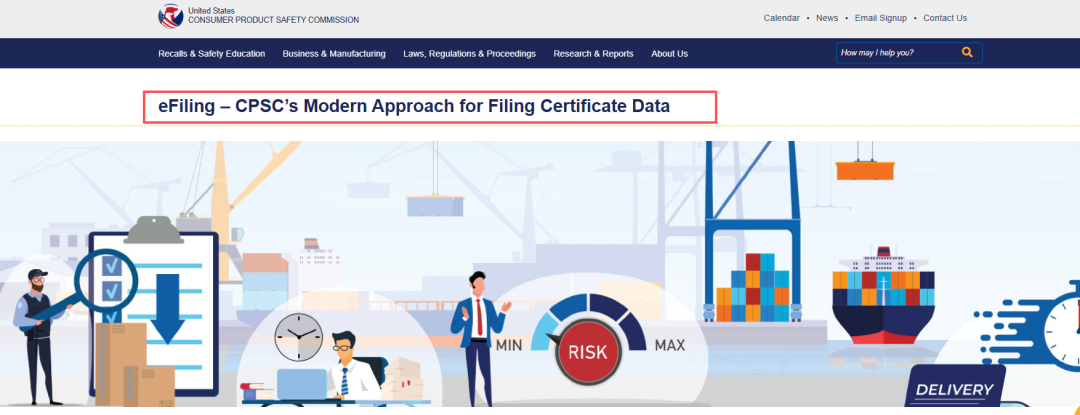Click the Email Signup link
The width and height of the screenshot is (1080, 415).
pos(881,19)
